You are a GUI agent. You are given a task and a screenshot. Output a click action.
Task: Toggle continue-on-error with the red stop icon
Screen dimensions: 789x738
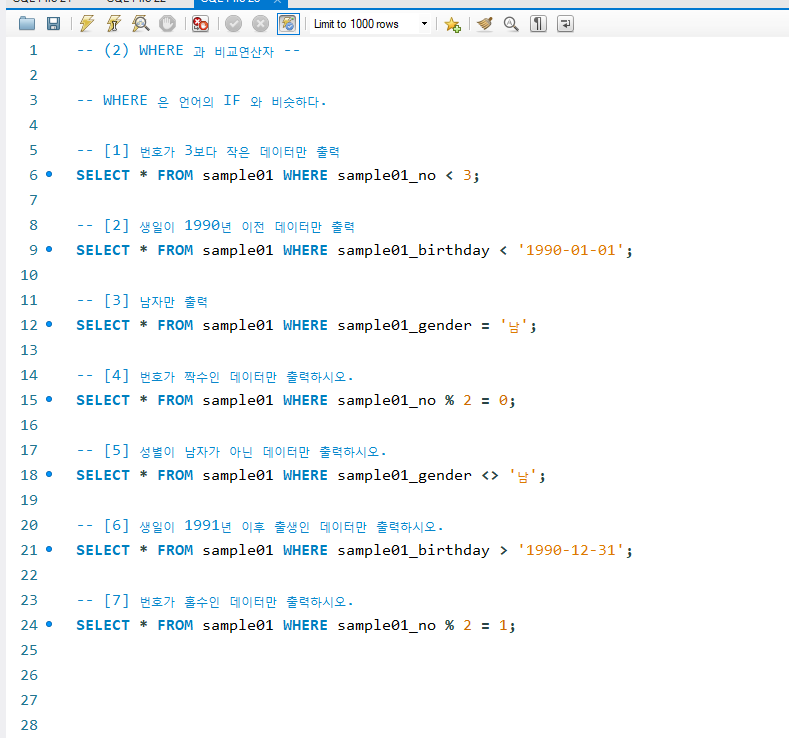pyautogui.click(x=200, y=24)
